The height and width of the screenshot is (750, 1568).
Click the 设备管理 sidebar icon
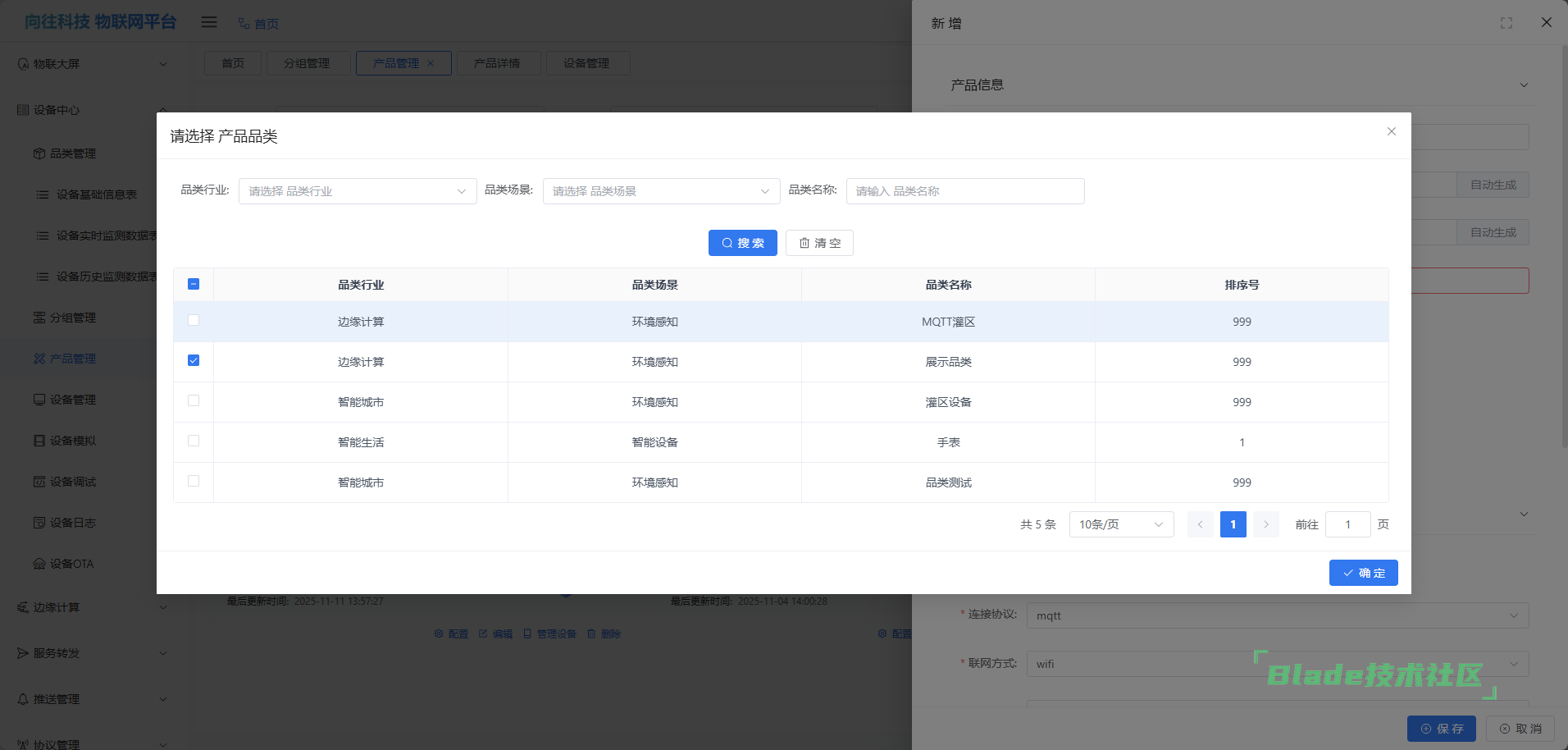click(39, 400)
